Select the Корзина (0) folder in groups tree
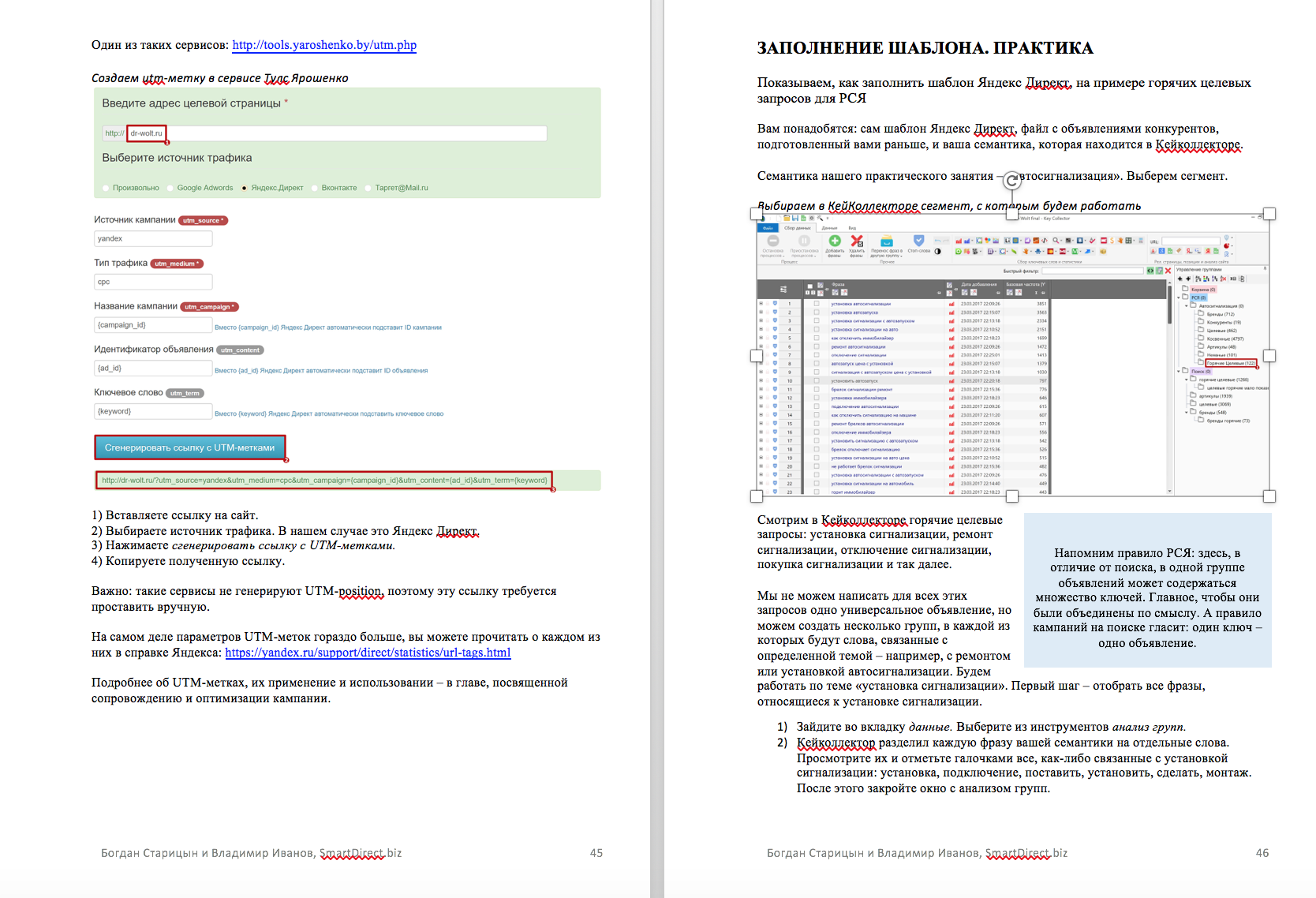The image size is (1316, 898). point(1203,290)
